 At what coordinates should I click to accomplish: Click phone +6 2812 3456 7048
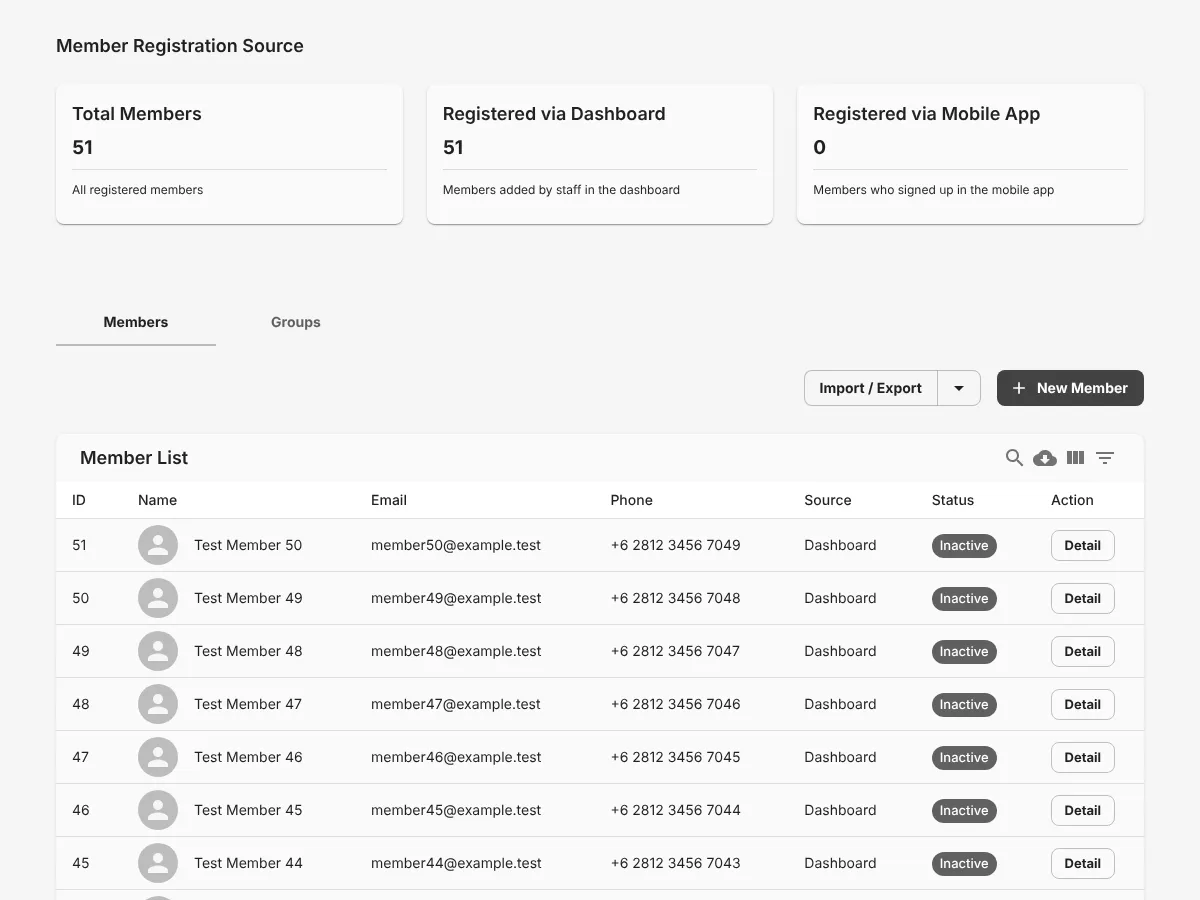tap(676, 598)
